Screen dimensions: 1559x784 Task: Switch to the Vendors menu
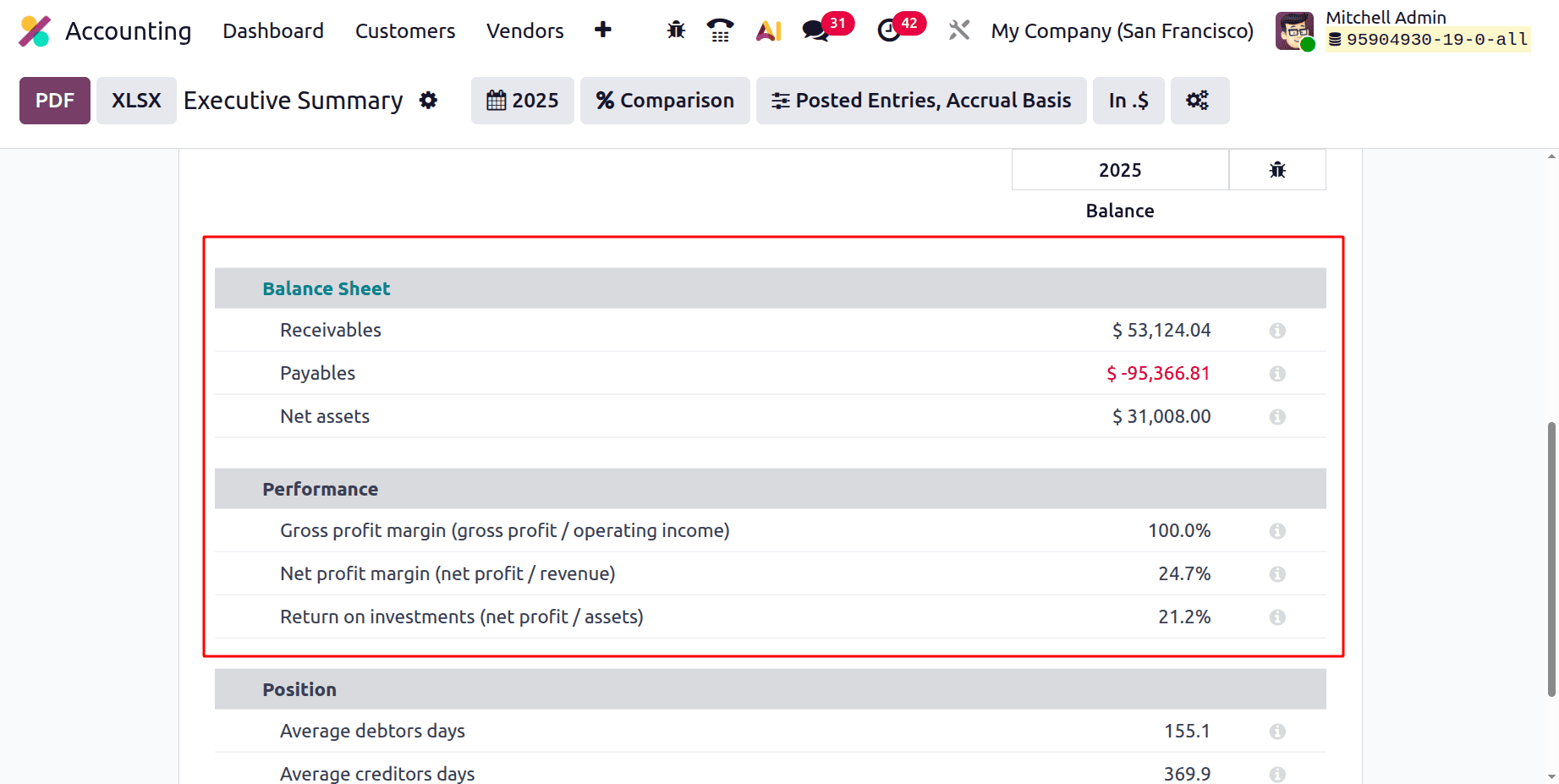[x=524, y=30]
